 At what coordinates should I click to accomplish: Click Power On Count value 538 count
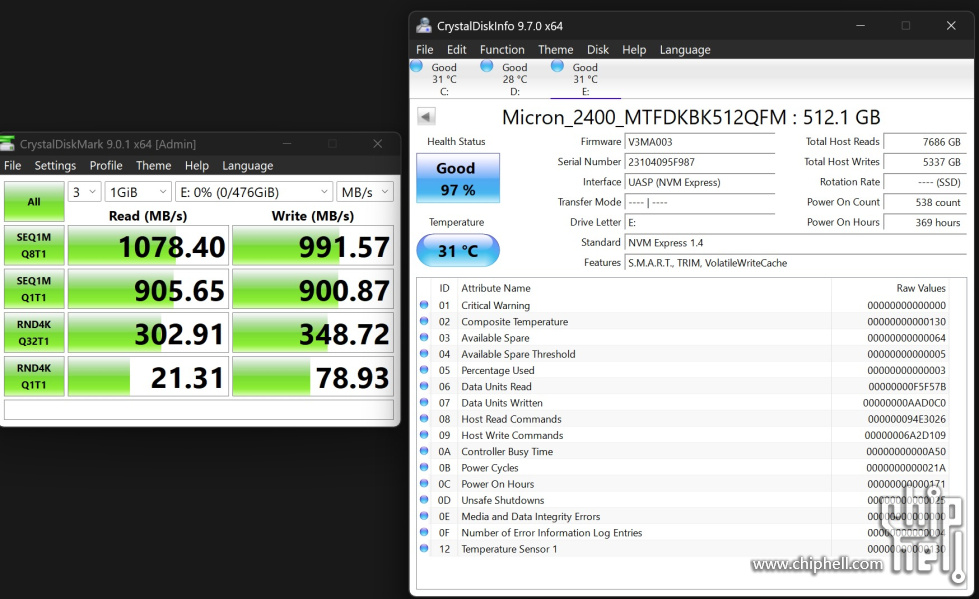click(925, 202)
